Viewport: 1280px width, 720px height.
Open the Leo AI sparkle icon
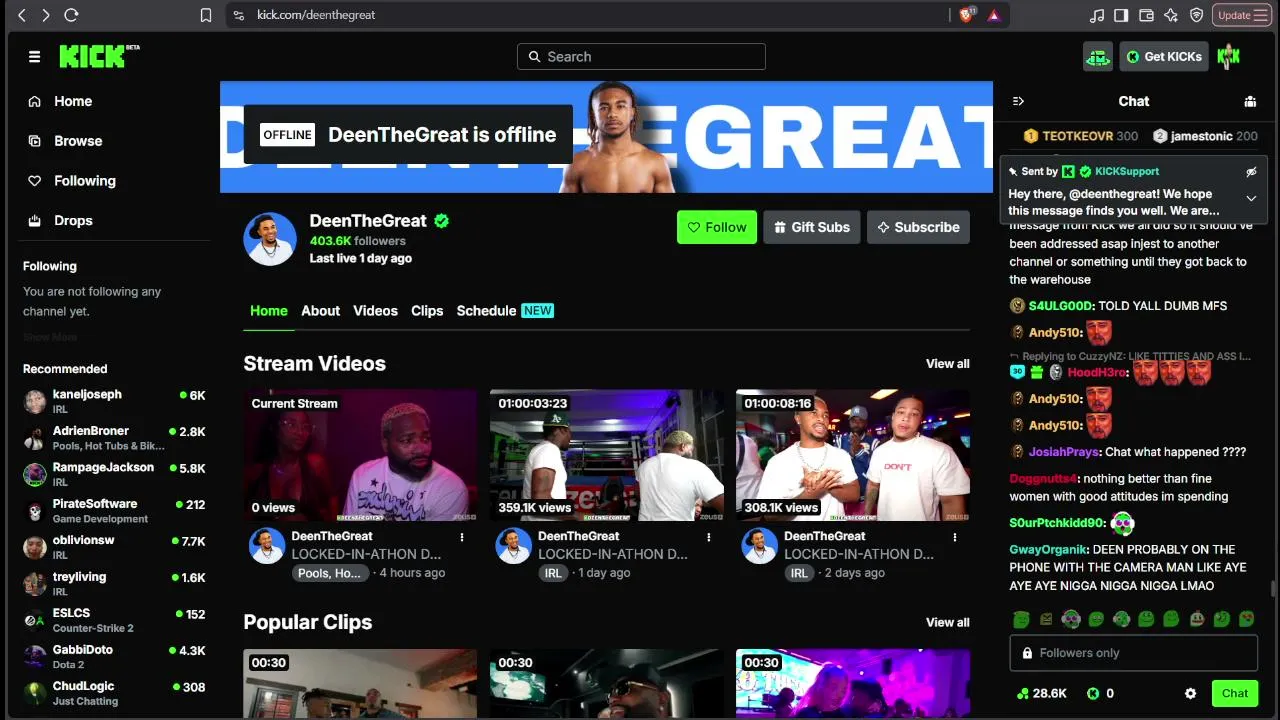pyautogui.click(x=1171, y=15)
